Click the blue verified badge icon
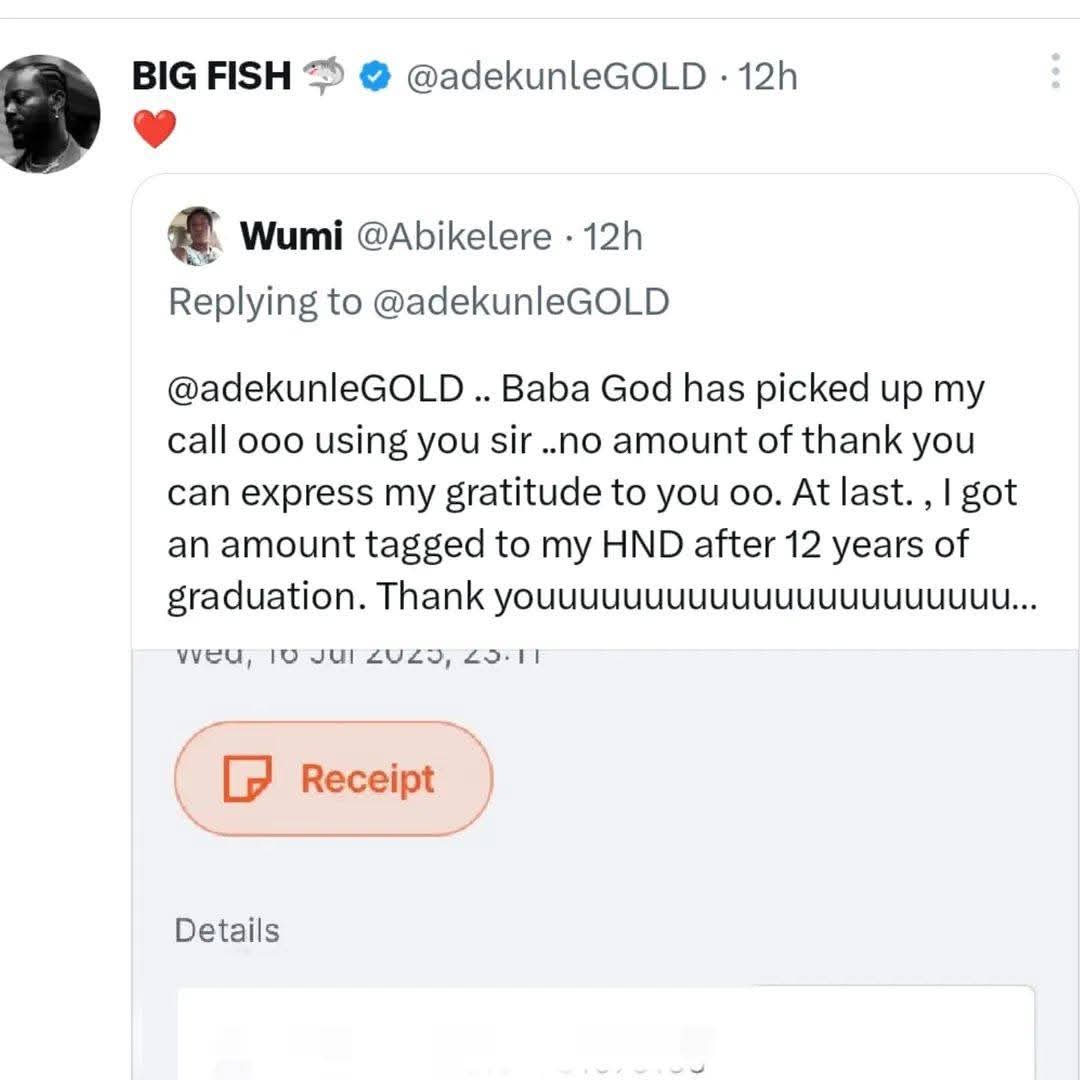 tap(376, 76)
